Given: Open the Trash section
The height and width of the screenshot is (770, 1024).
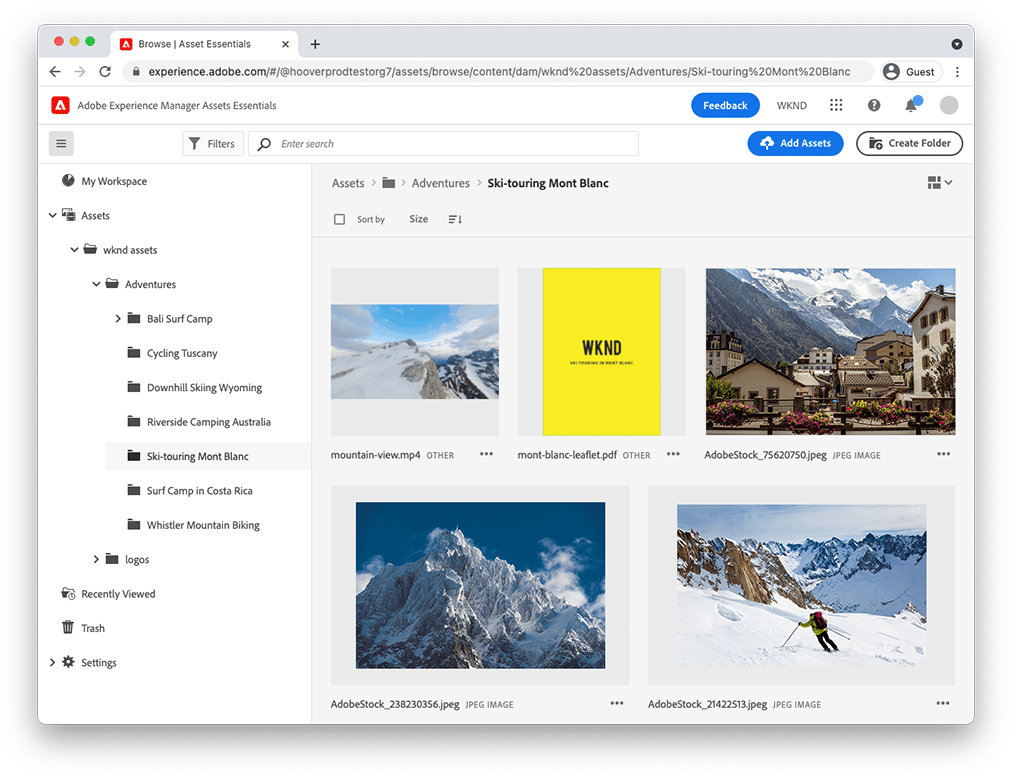Looking at the screenshot, I should (93, 627).
